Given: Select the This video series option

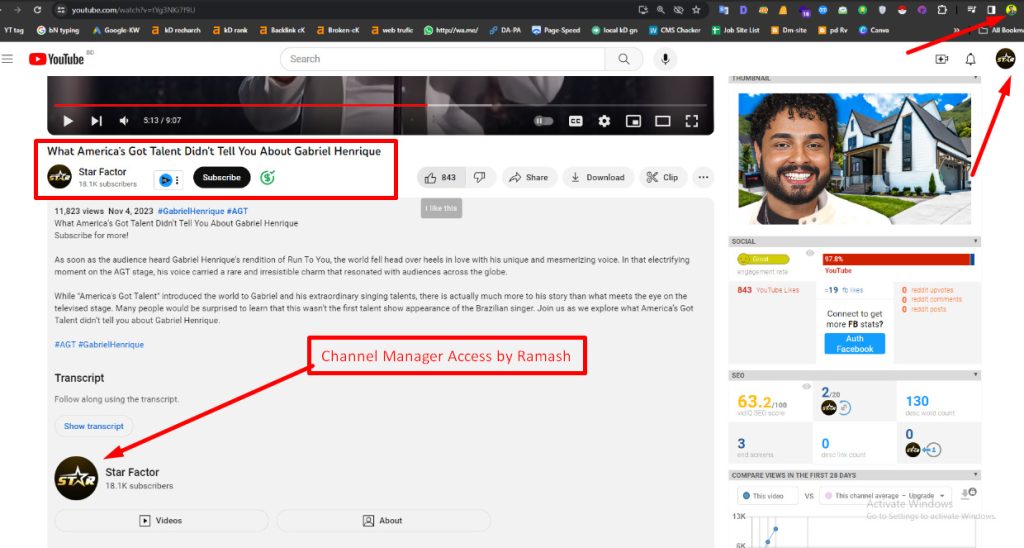Looking at the screenshot, I should pos(767,496).
